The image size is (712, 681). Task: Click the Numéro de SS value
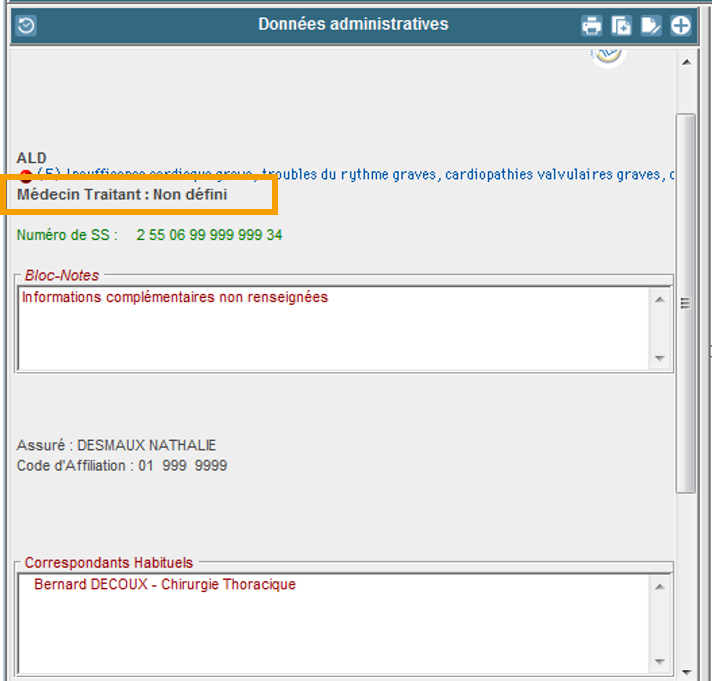pyautogui.click(x=209, y=236)
